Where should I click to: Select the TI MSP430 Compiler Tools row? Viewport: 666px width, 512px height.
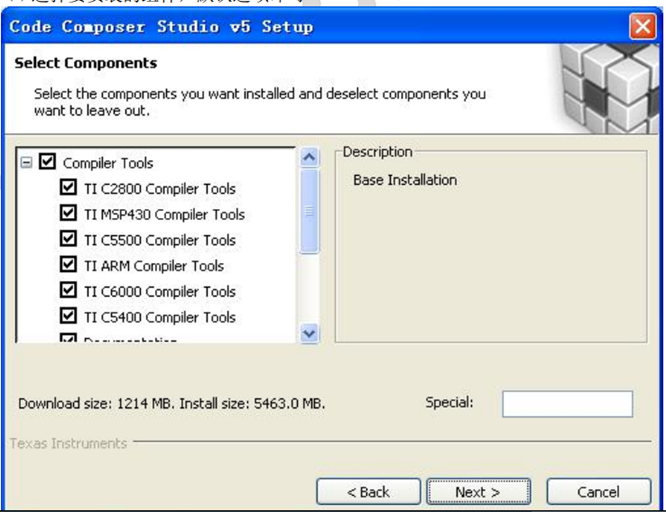164,215
